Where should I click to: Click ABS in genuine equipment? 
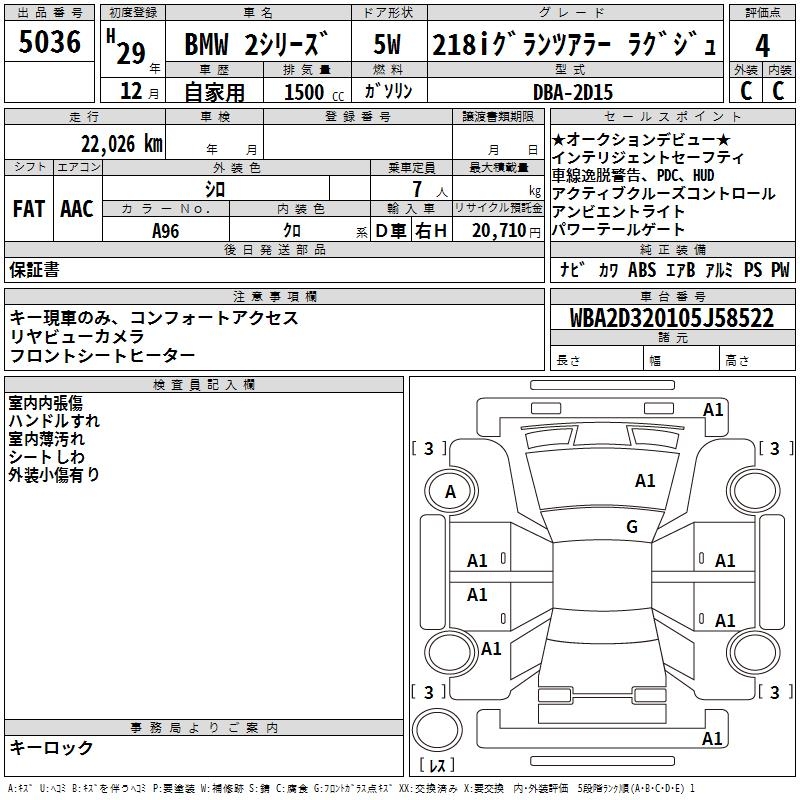pos(642,269)
